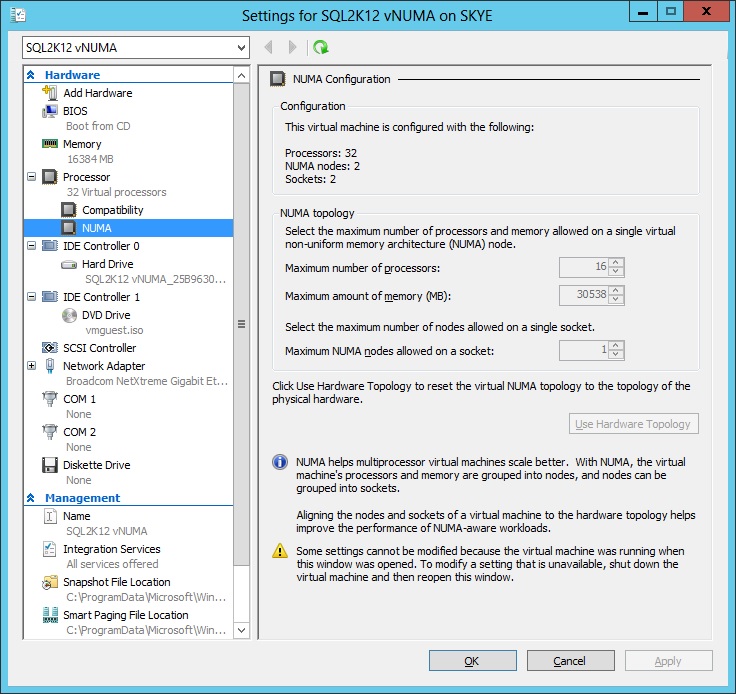This screenshot has height=694, width=736.
Task: Click Maximum NUMA nodes on socket field
Action: [x=584, y=350]
